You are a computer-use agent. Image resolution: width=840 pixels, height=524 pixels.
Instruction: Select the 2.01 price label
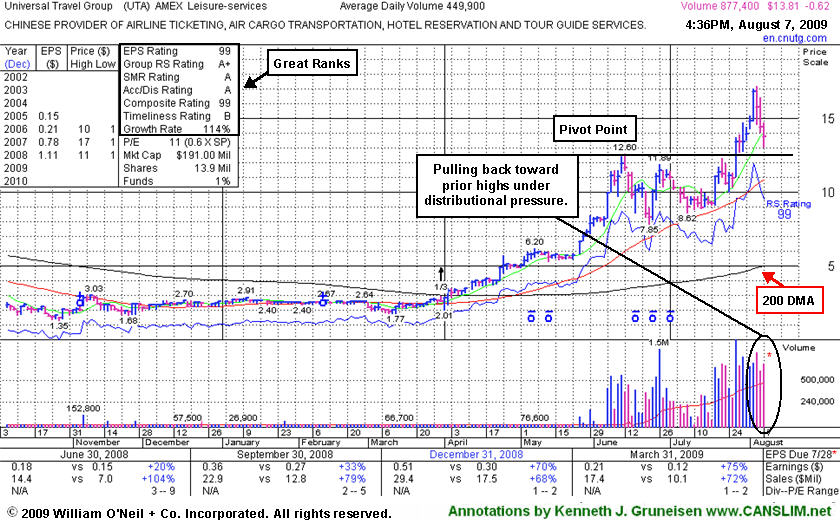click(443, 316)
